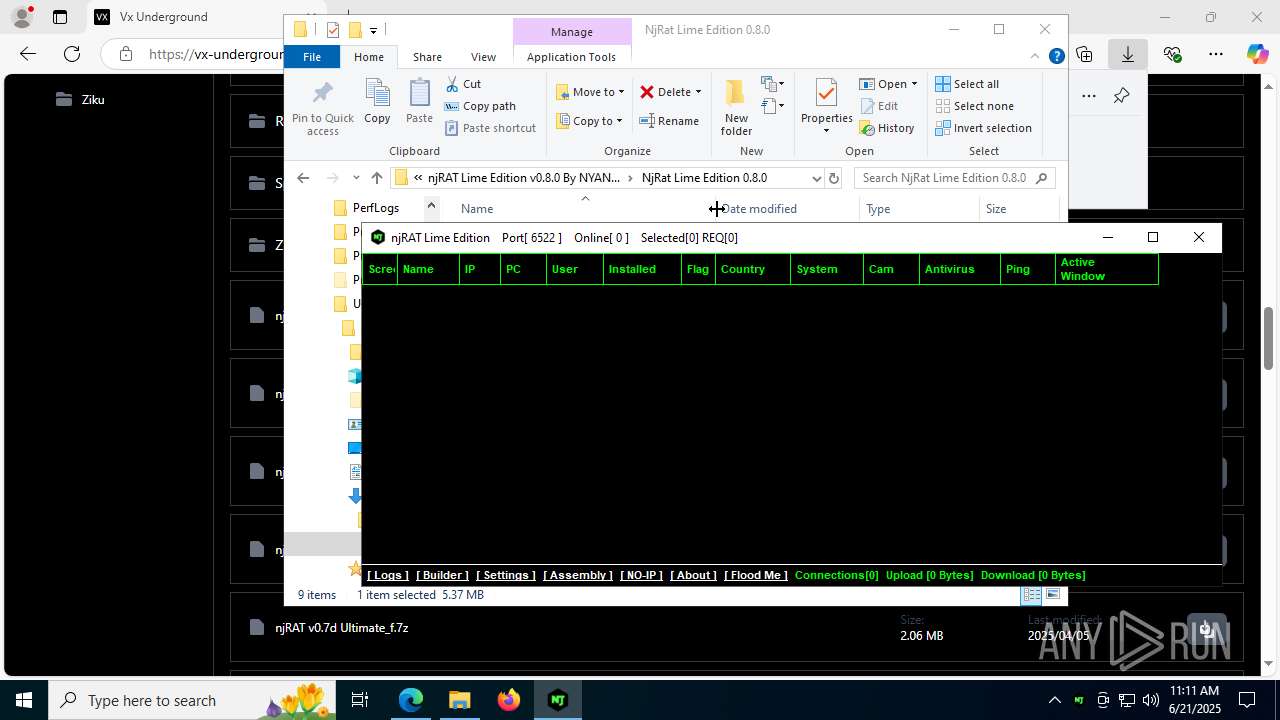Click the Ping column header
1280x720 pixels.
click(1027, 269)
